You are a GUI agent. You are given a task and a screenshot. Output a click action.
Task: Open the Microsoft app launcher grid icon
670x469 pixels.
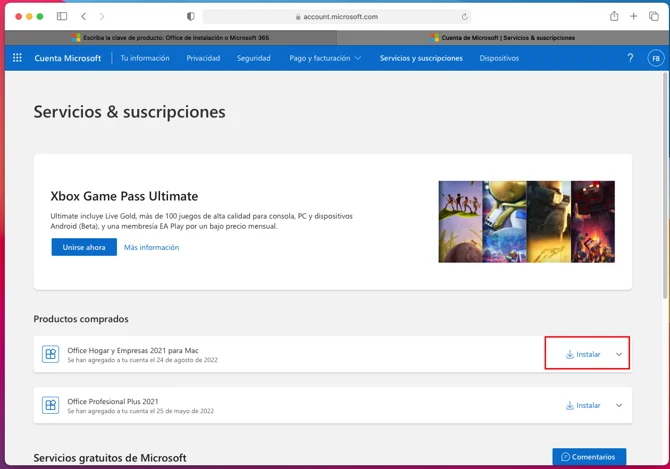pyautogui.click(x=17, y=58)
